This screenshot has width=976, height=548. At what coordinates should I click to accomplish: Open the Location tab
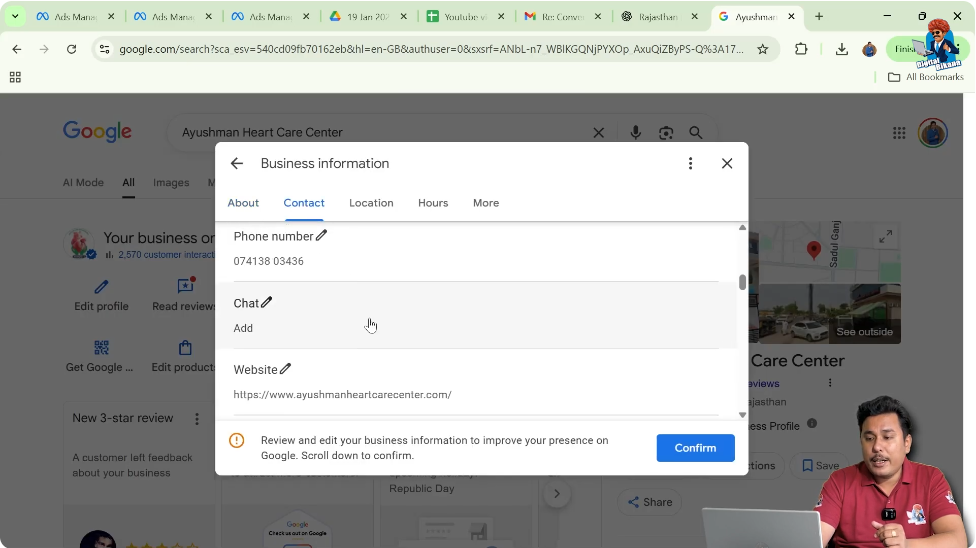(371, 203)
